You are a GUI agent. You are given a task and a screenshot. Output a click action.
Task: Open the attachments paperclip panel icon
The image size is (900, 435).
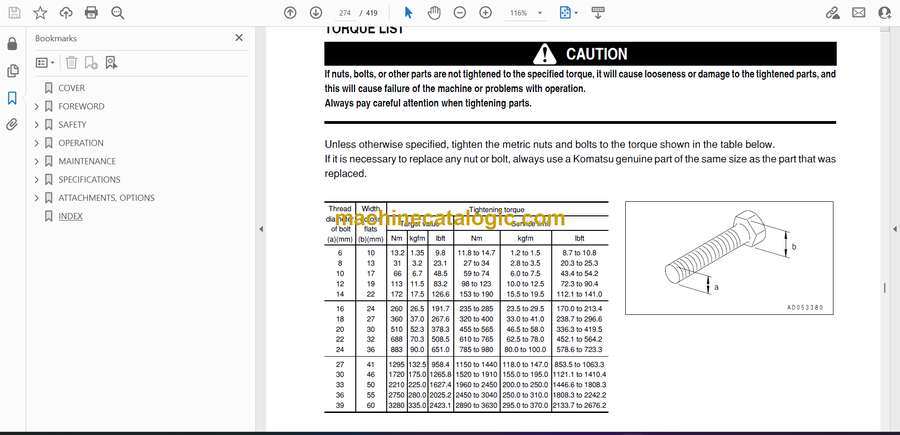tap(13, 125)
